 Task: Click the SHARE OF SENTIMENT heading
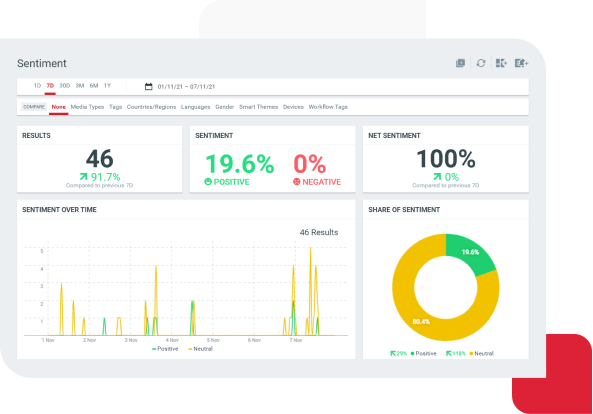404,209
